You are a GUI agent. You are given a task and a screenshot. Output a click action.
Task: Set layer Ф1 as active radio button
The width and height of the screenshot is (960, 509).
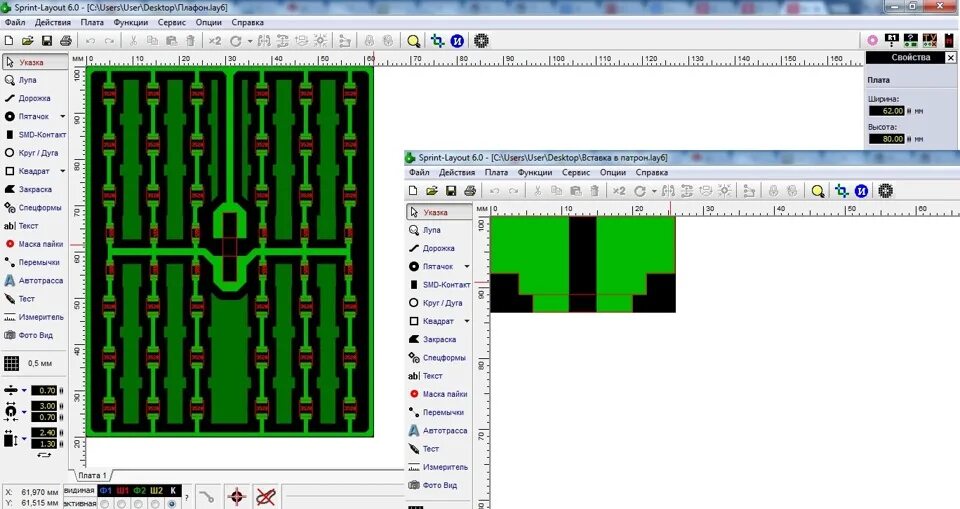pos(105,503)
